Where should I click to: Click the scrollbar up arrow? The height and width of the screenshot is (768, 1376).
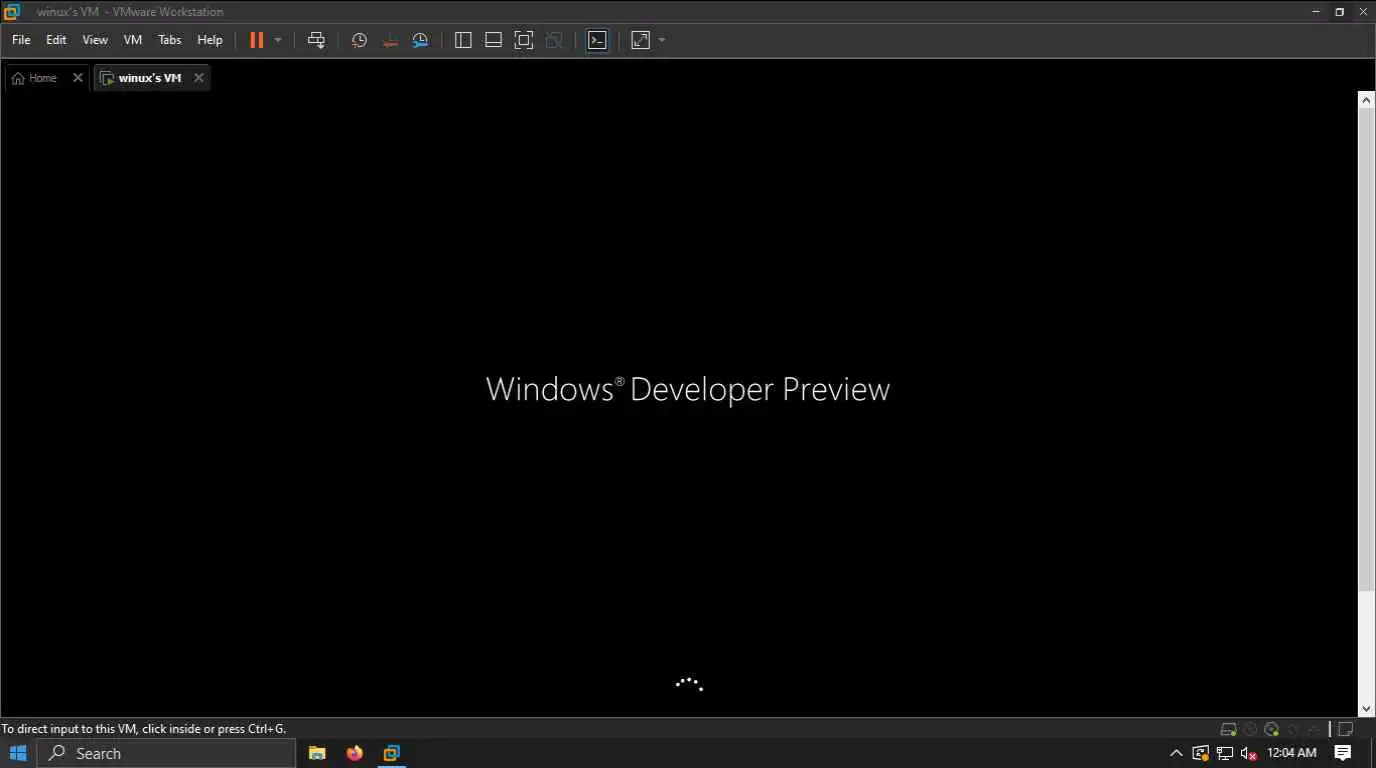(x=1366, y=99)
